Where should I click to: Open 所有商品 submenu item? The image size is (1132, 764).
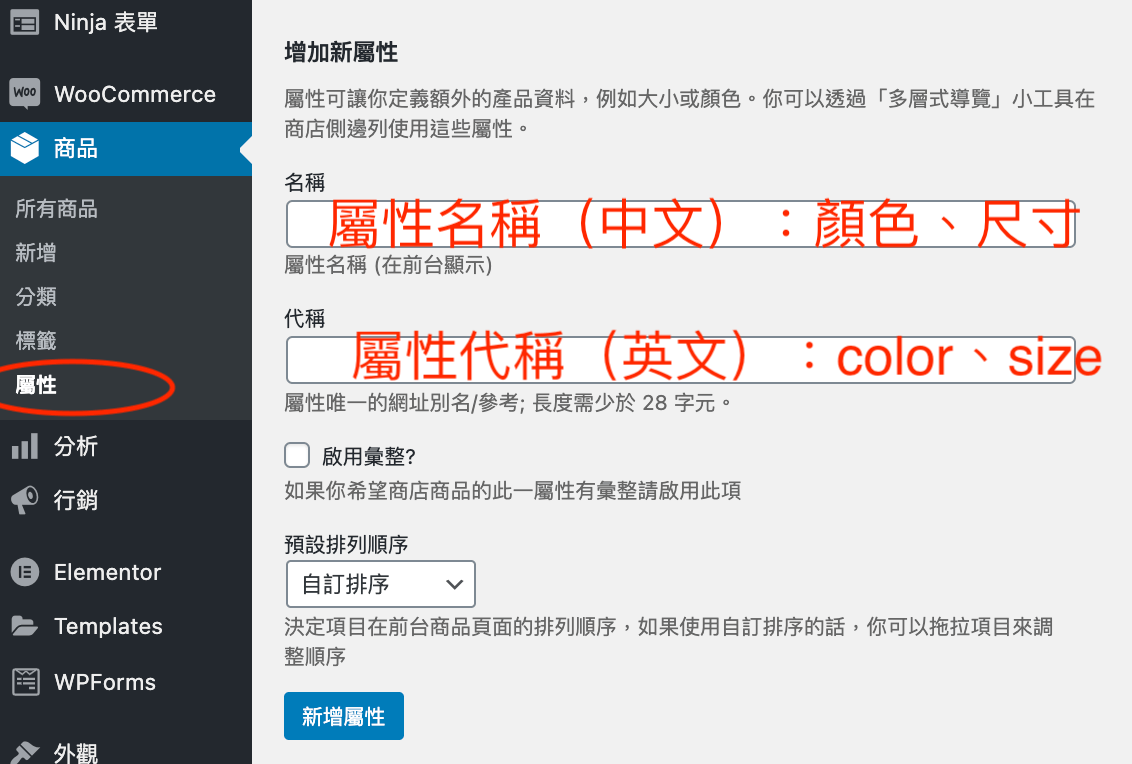[x=57, y=209]
